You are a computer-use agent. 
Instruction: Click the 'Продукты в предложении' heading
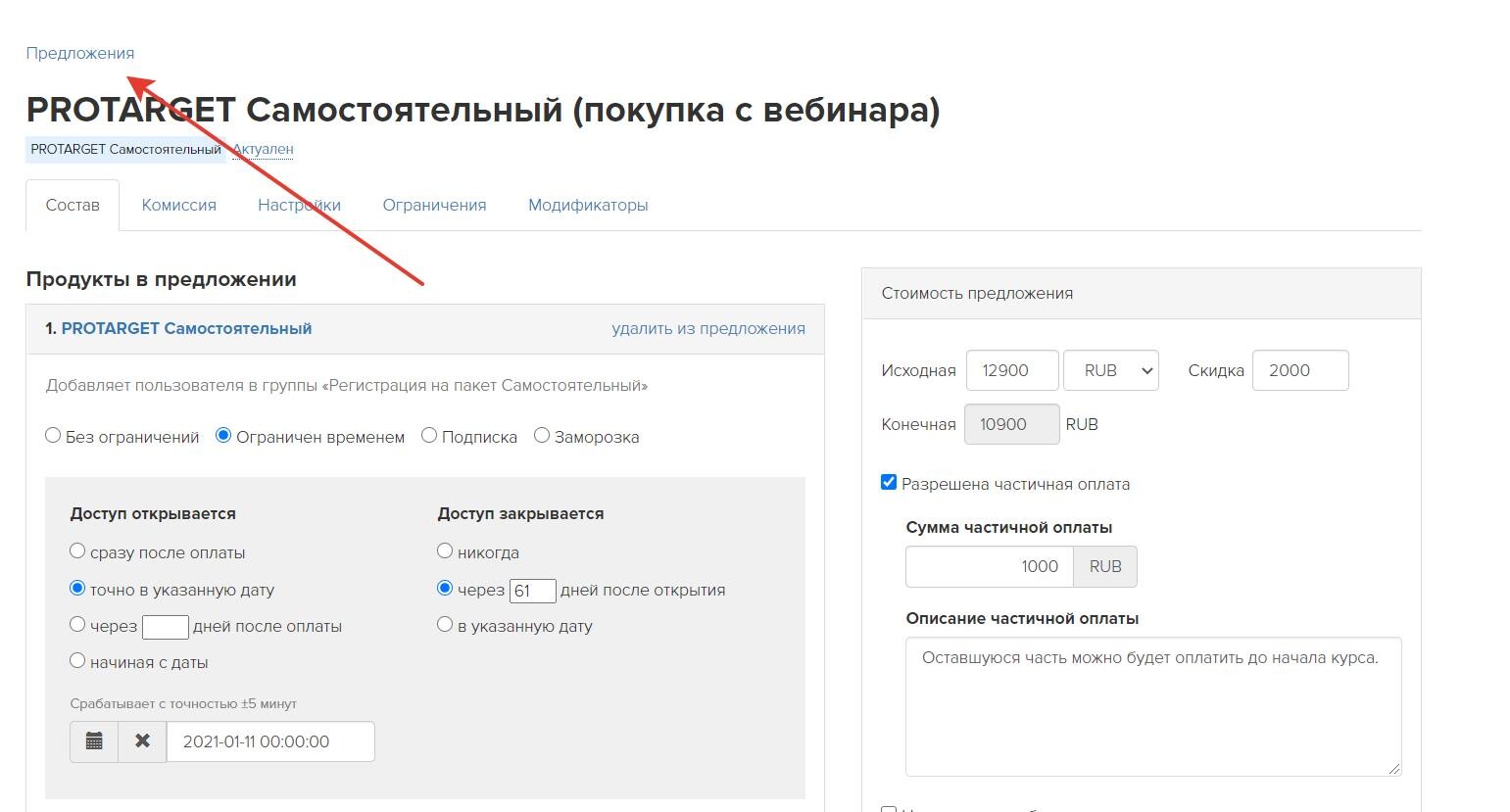[x=162, y=279]
